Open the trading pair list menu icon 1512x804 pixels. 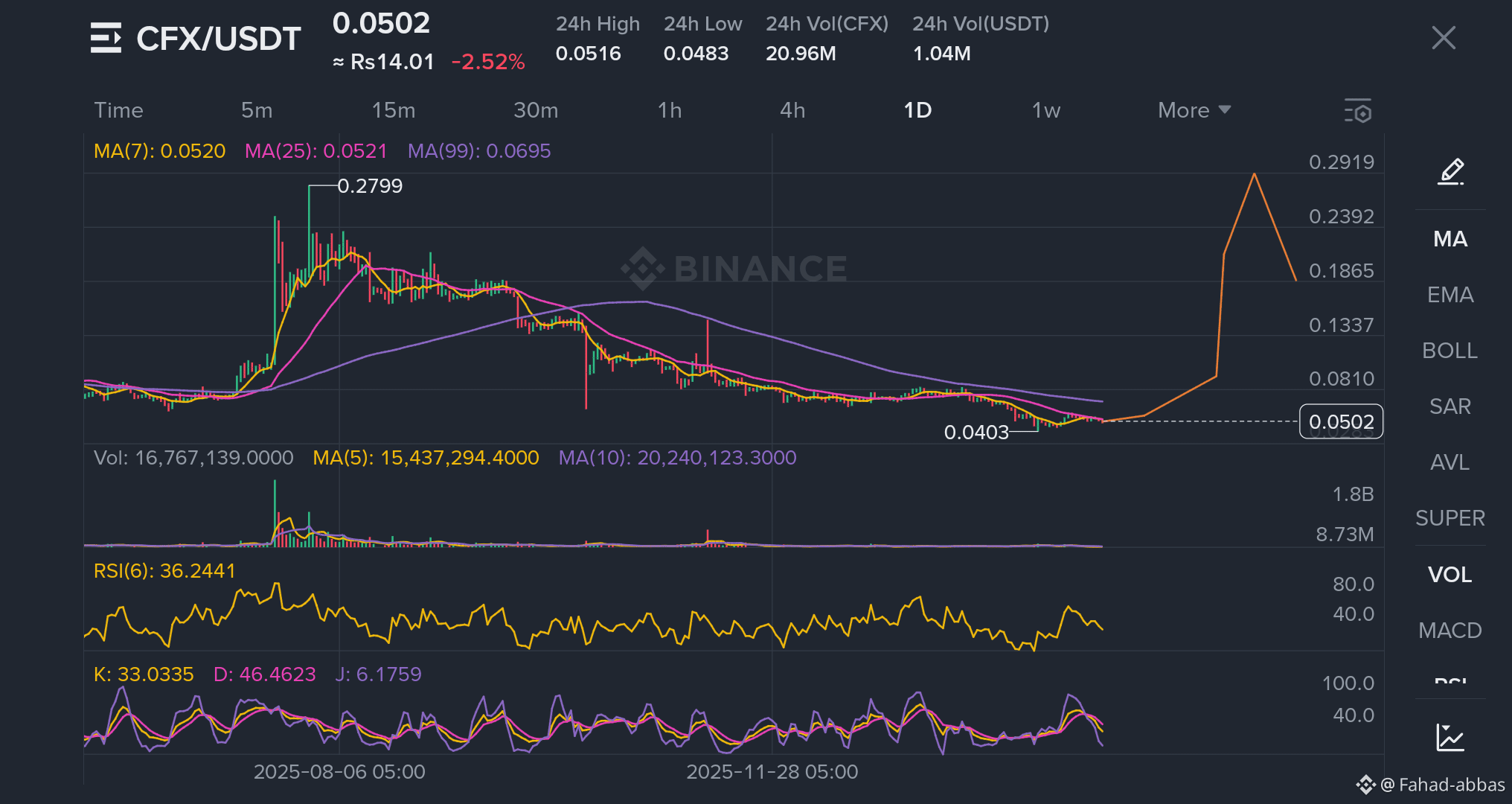[106, 38]
